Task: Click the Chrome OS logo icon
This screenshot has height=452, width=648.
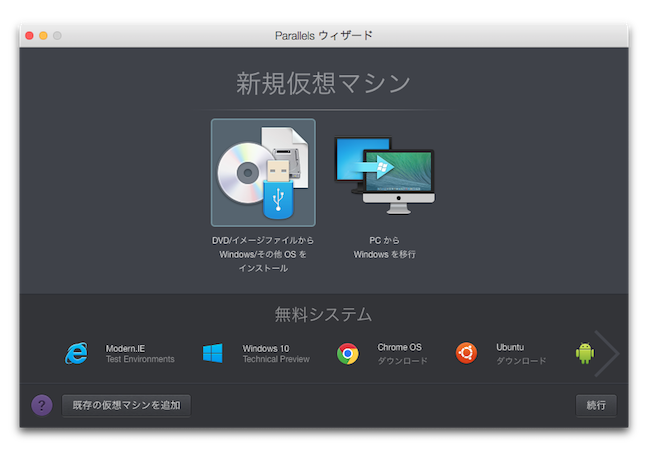Action: 348,354
